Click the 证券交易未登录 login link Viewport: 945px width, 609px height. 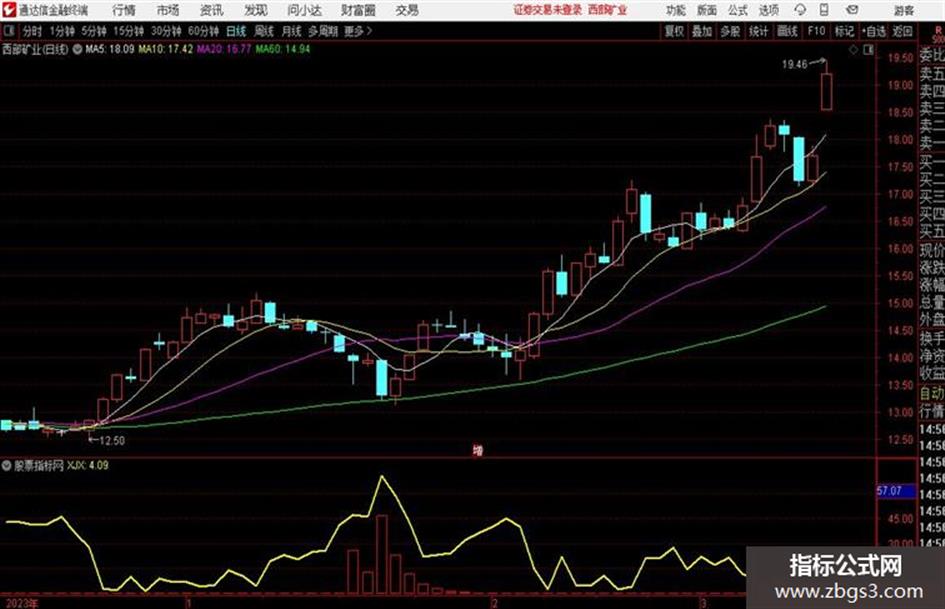pos(548,10)
